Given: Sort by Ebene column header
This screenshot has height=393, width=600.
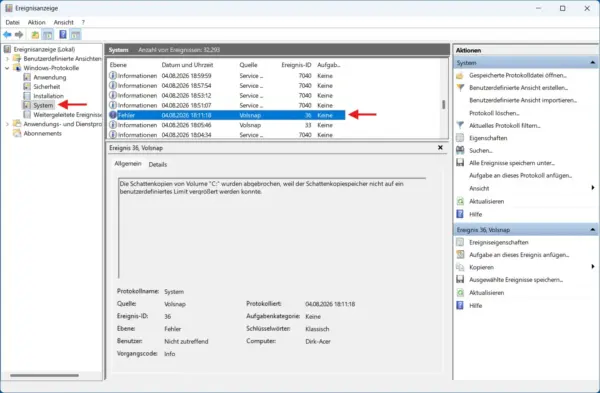Looking at the screenshot, I should [x=118, y=65].
